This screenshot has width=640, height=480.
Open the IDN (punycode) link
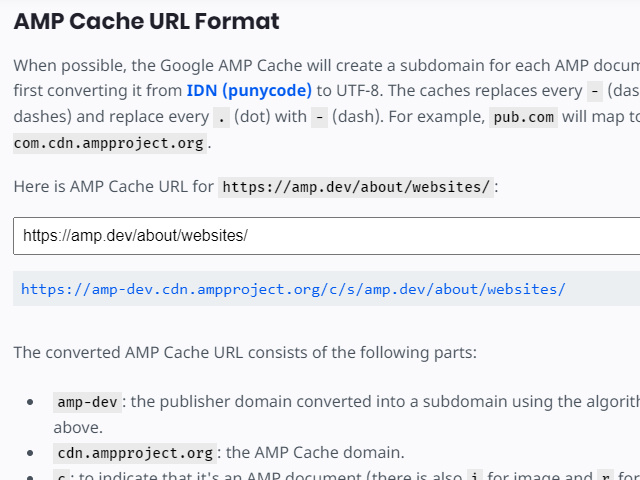coord(249,91)
